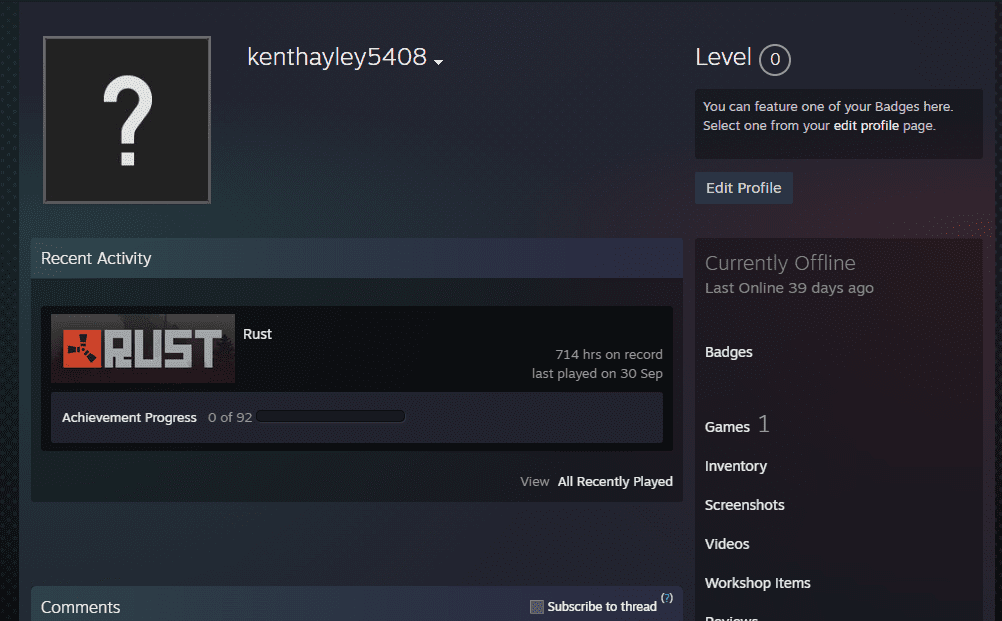This screenshot has height=621, width=1002.
Task: Open the Reviews section at sidebar bottom
Action: [731, 618]
